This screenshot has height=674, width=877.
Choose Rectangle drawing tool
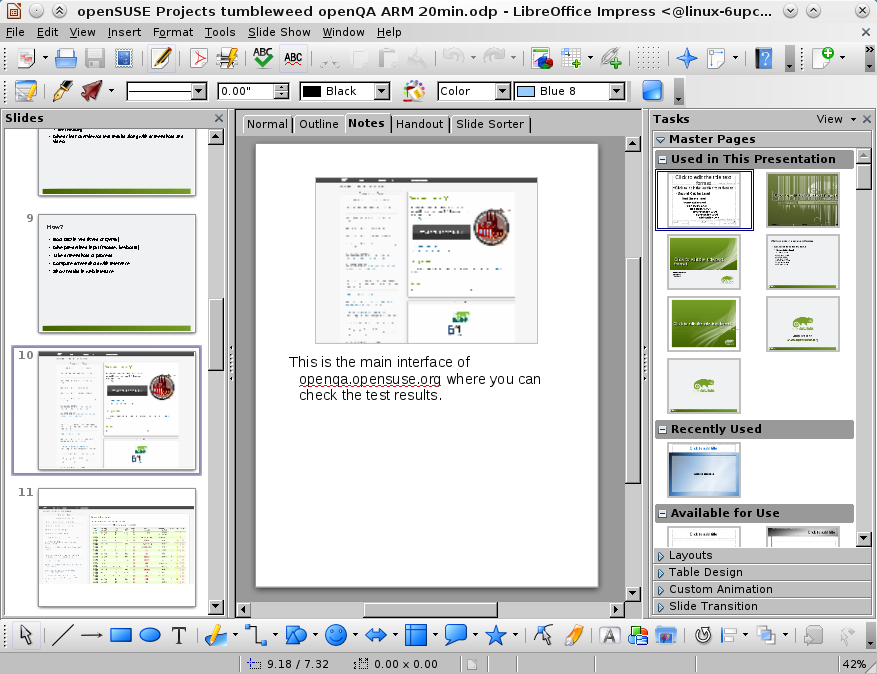(x=121, y=635)
